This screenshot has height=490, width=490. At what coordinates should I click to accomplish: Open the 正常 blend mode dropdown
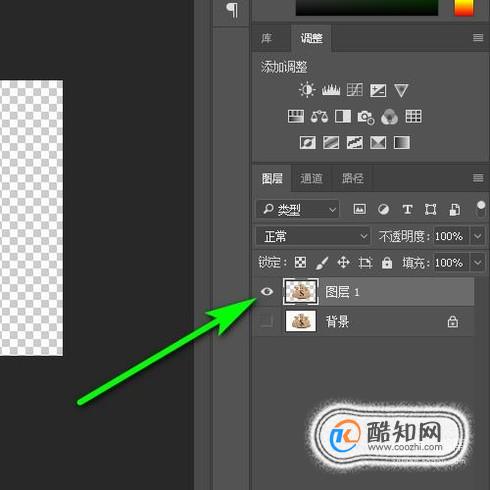[313, 236]
